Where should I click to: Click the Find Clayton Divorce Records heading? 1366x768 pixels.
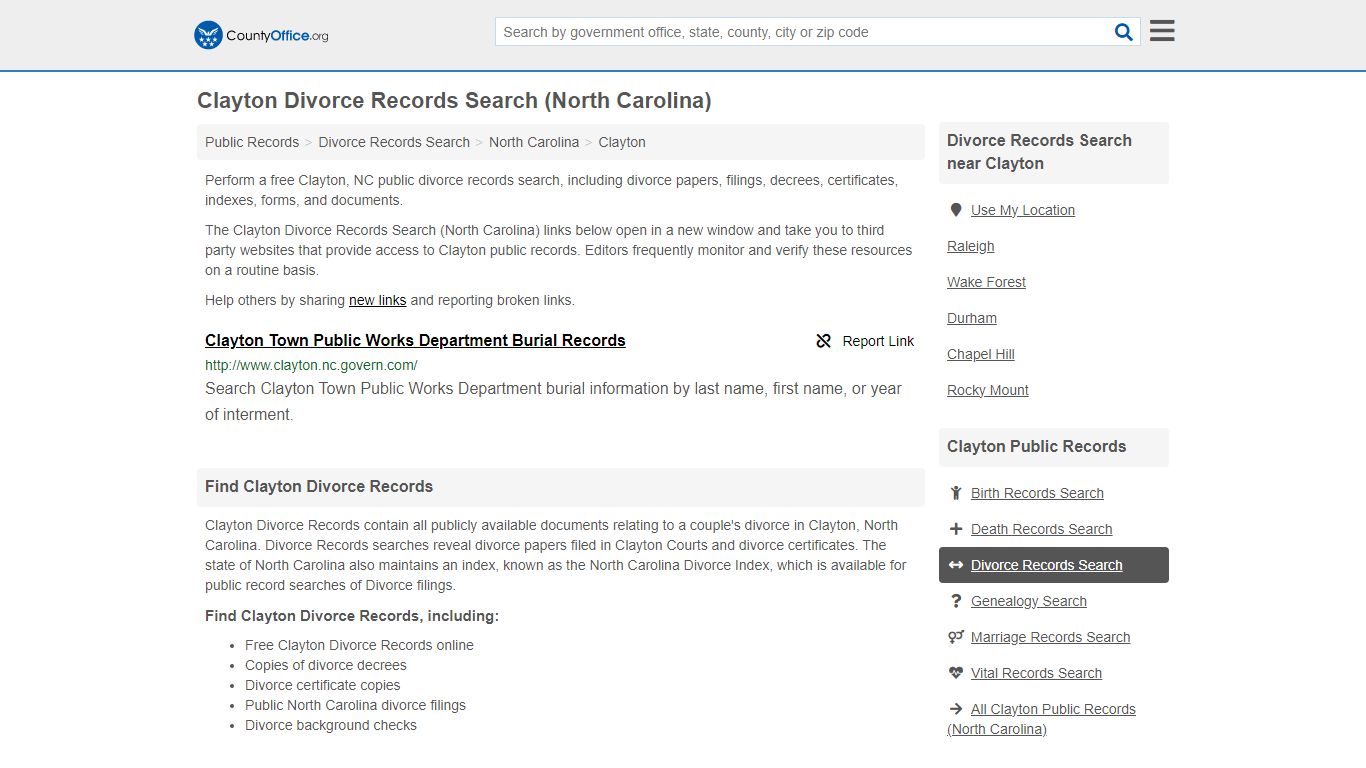pos(319,486)
